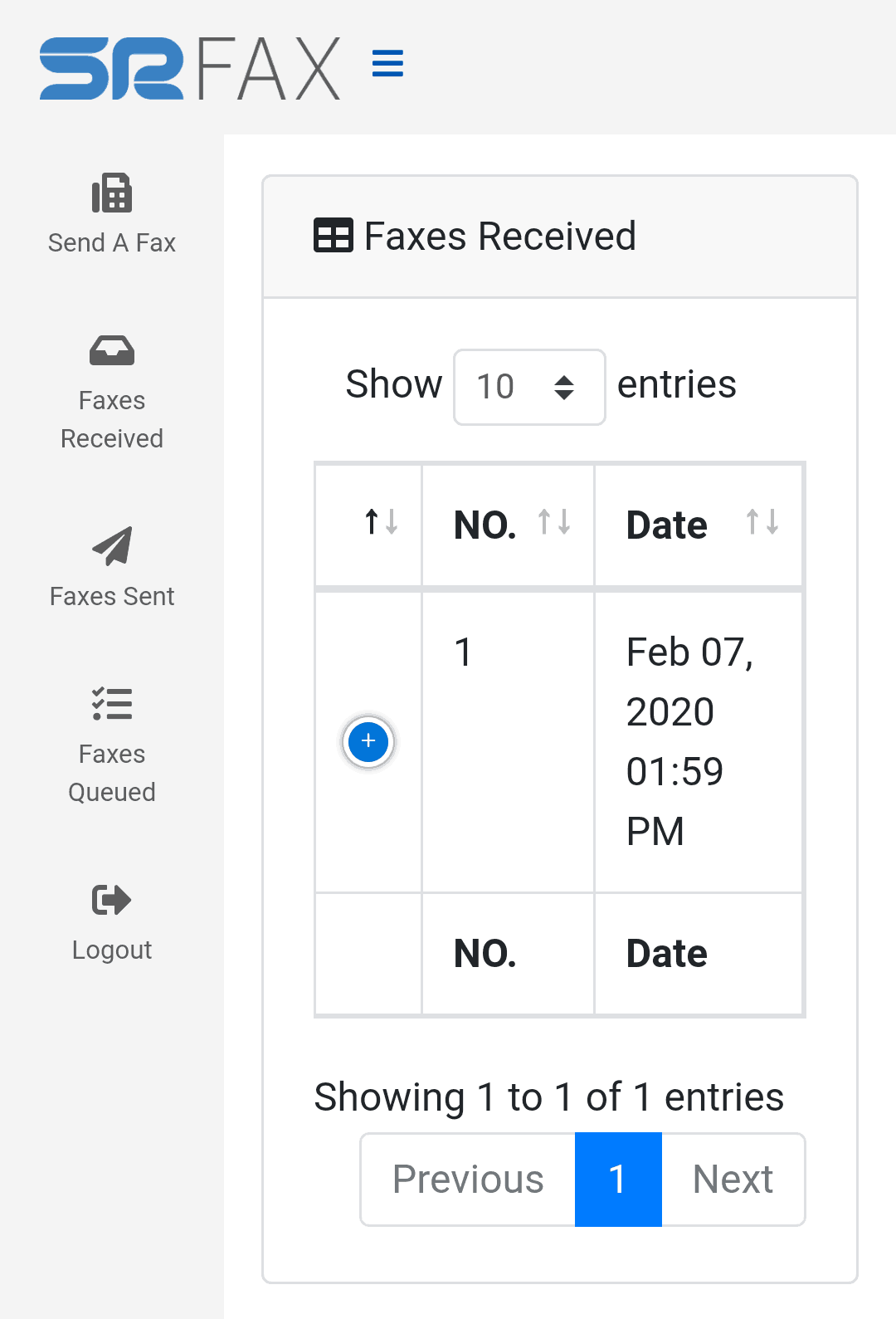Navigate using the Previous button

tap(467, 1180)
